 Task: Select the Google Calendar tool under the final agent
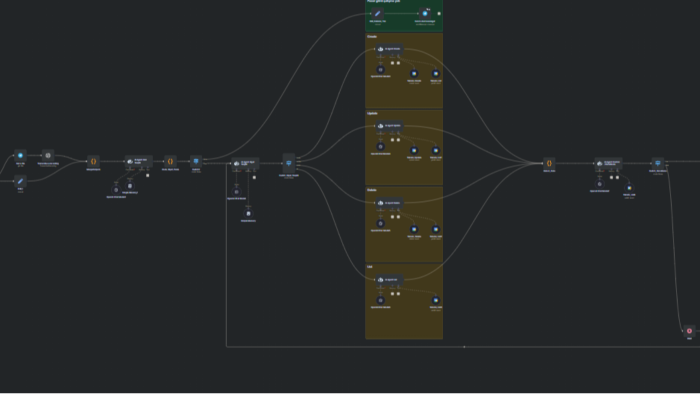(629, 188)
